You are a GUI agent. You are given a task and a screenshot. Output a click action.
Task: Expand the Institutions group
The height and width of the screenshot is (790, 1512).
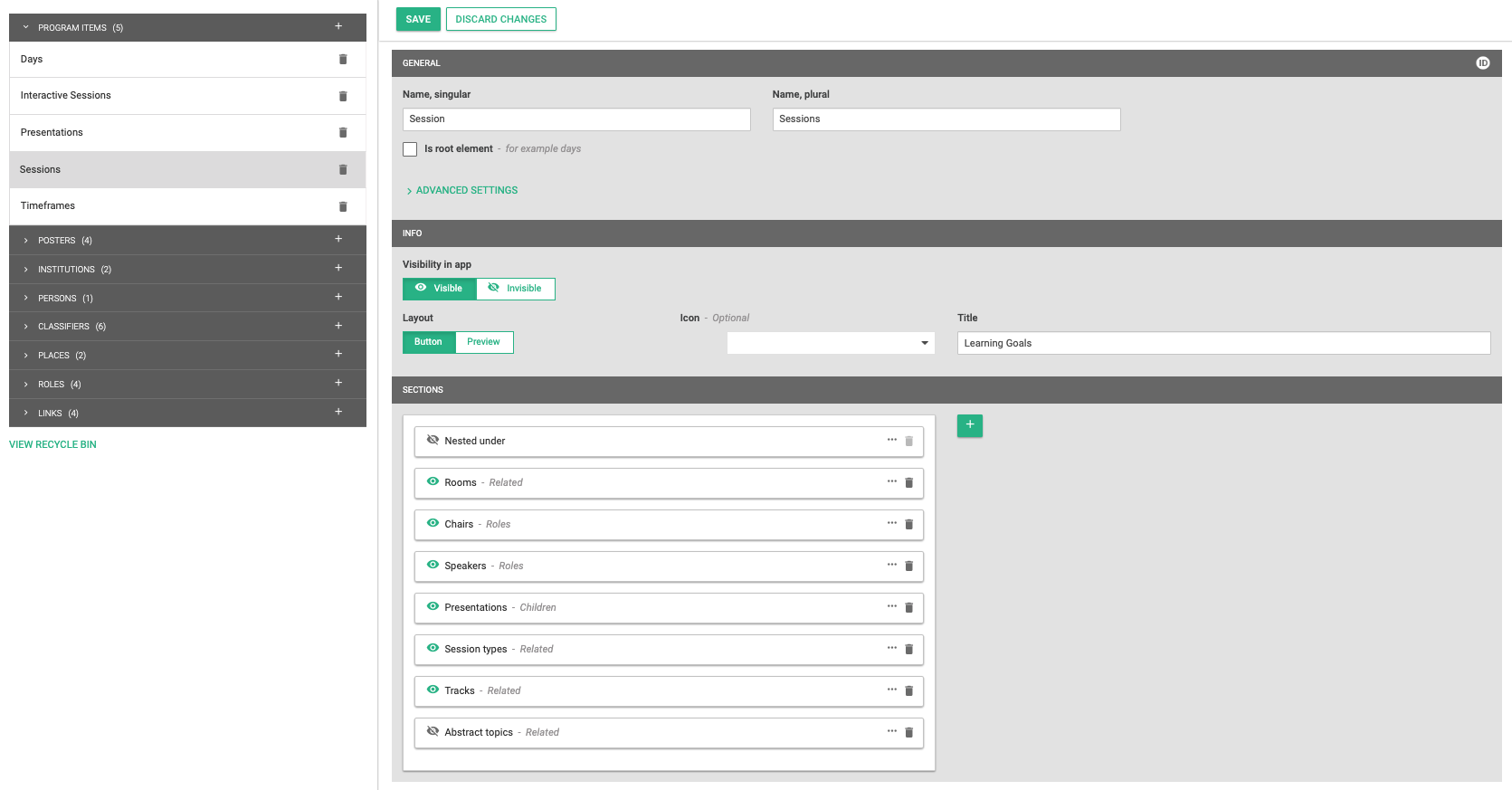(x=25, y=270)
